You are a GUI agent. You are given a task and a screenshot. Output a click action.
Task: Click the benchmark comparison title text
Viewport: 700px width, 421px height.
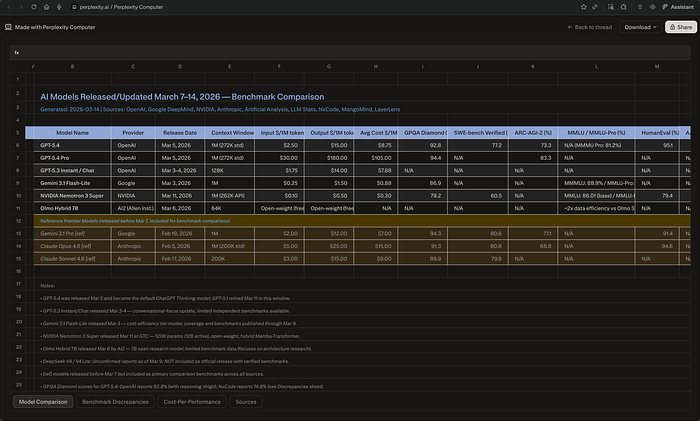[x=182, y=97]
